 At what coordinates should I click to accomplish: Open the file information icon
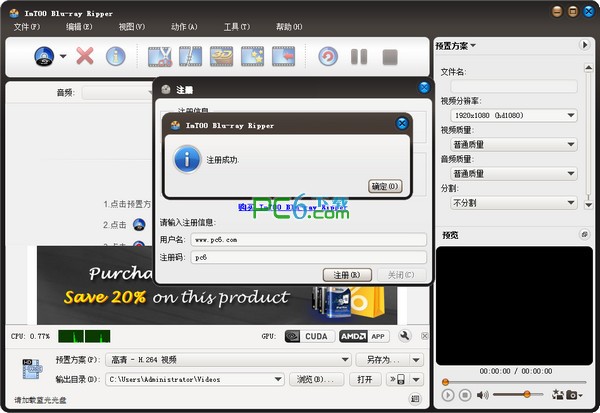116,56
